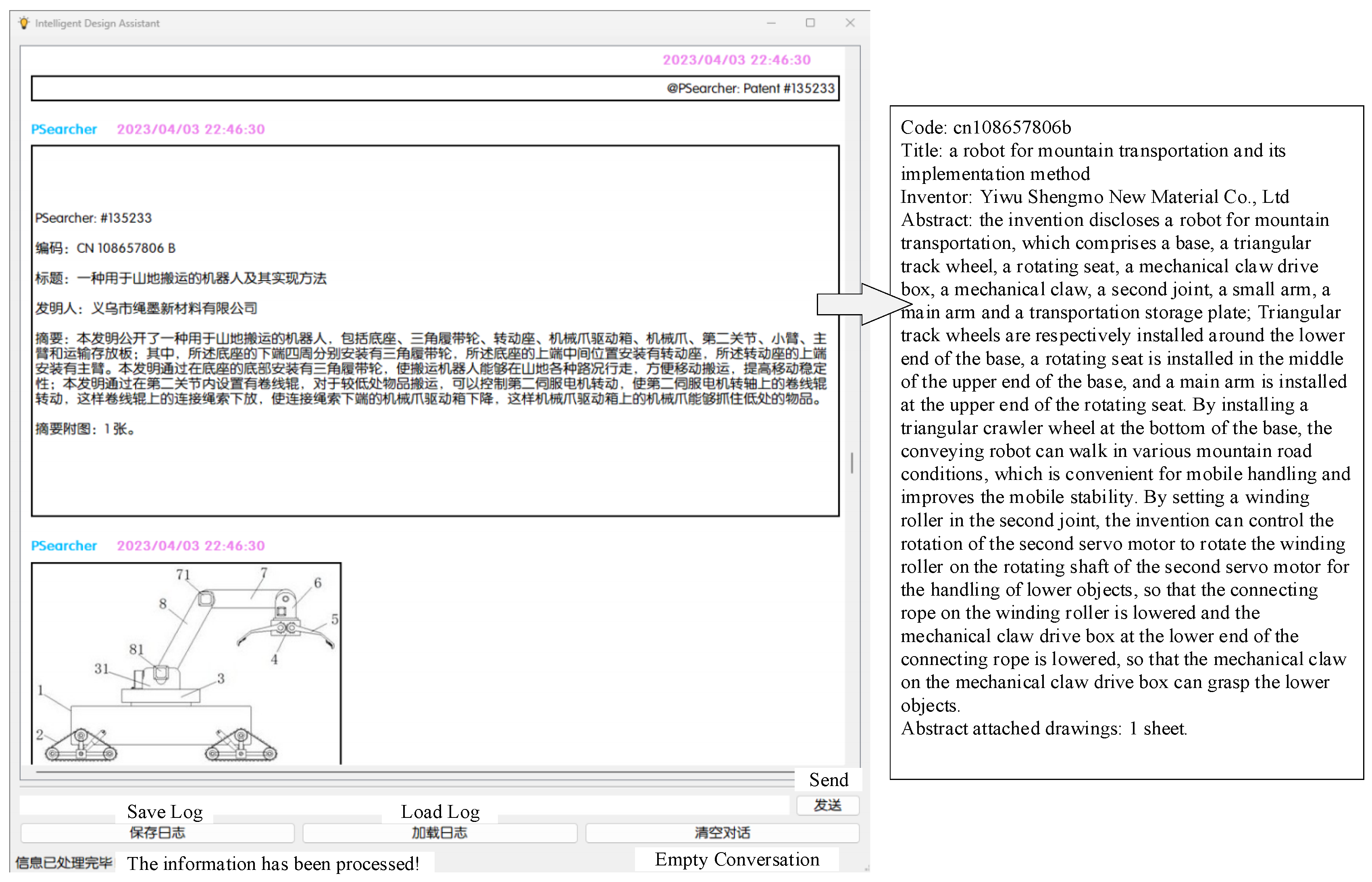Click the message input field beside Send
The width and height of the screenshot is (1372, 882).
404,805
